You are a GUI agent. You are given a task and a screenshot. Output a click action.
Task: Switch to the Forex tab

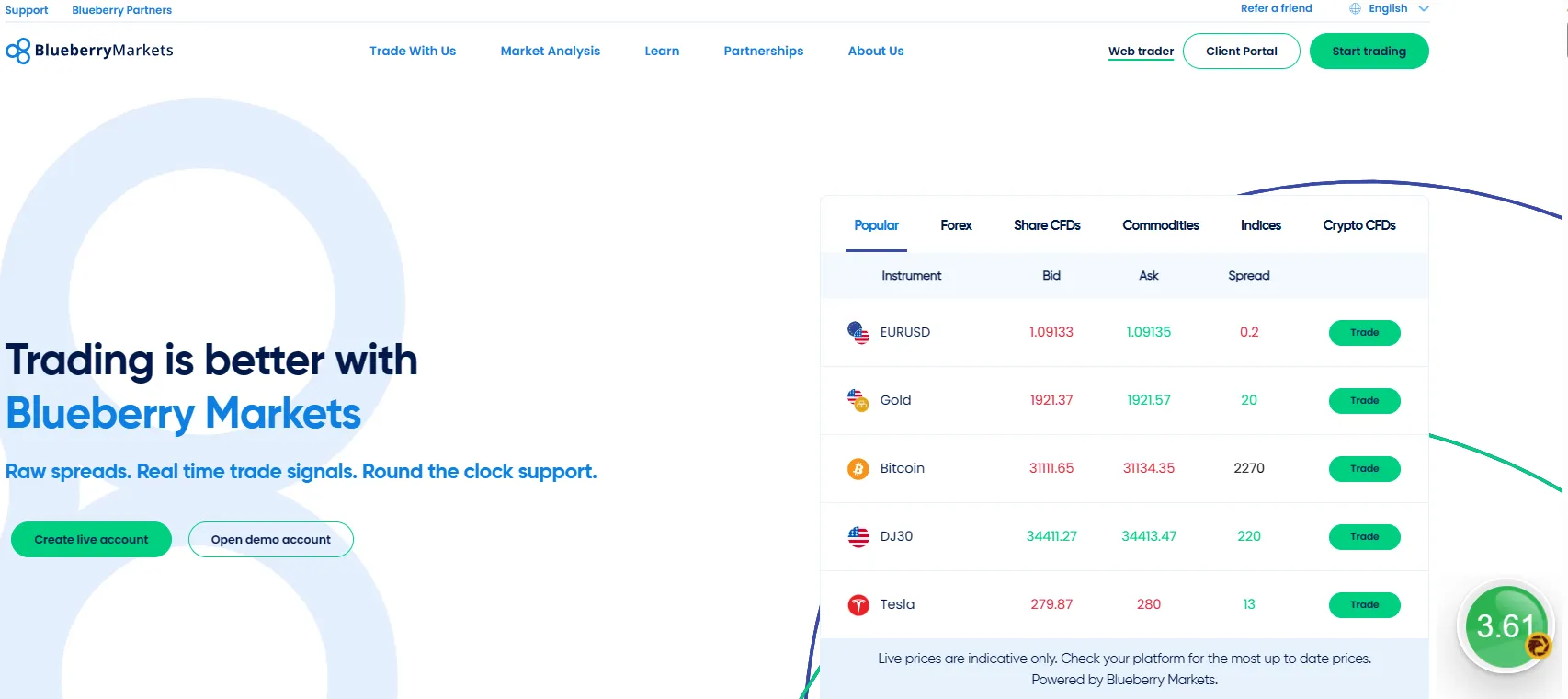click(956, 225)
